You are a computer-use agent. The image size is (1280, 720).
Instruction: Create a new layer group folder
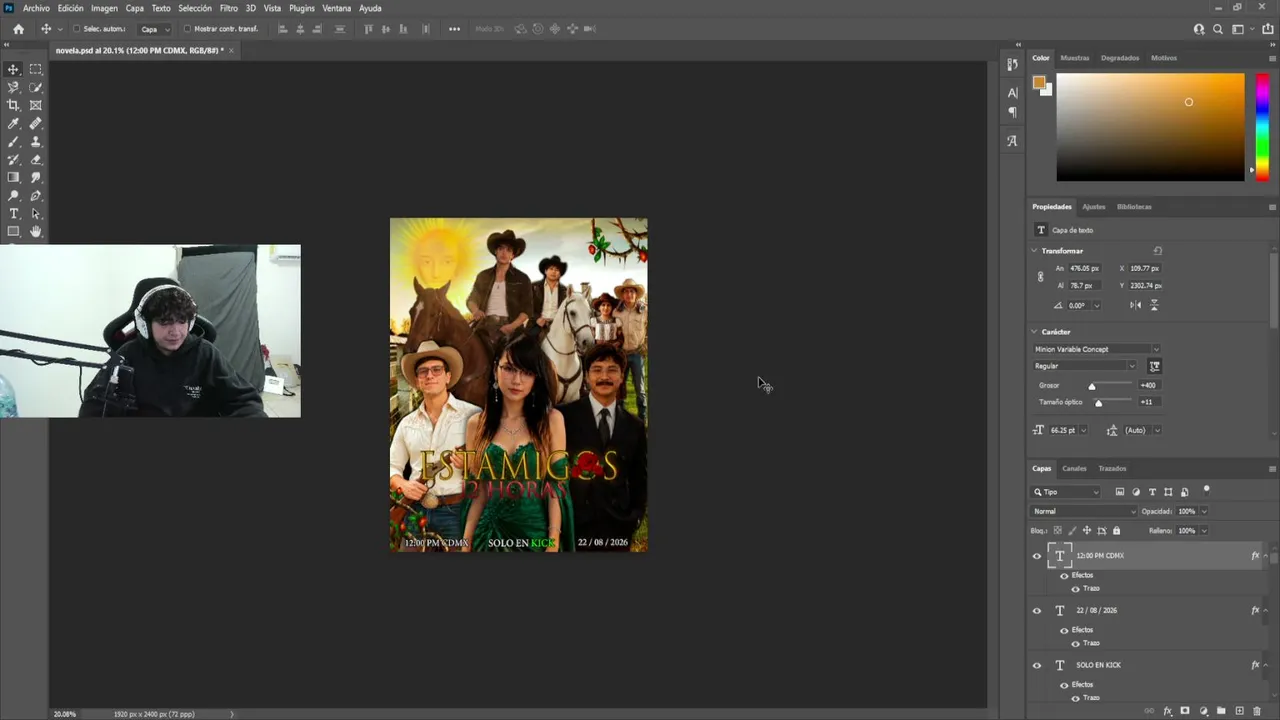point(1221,711)
